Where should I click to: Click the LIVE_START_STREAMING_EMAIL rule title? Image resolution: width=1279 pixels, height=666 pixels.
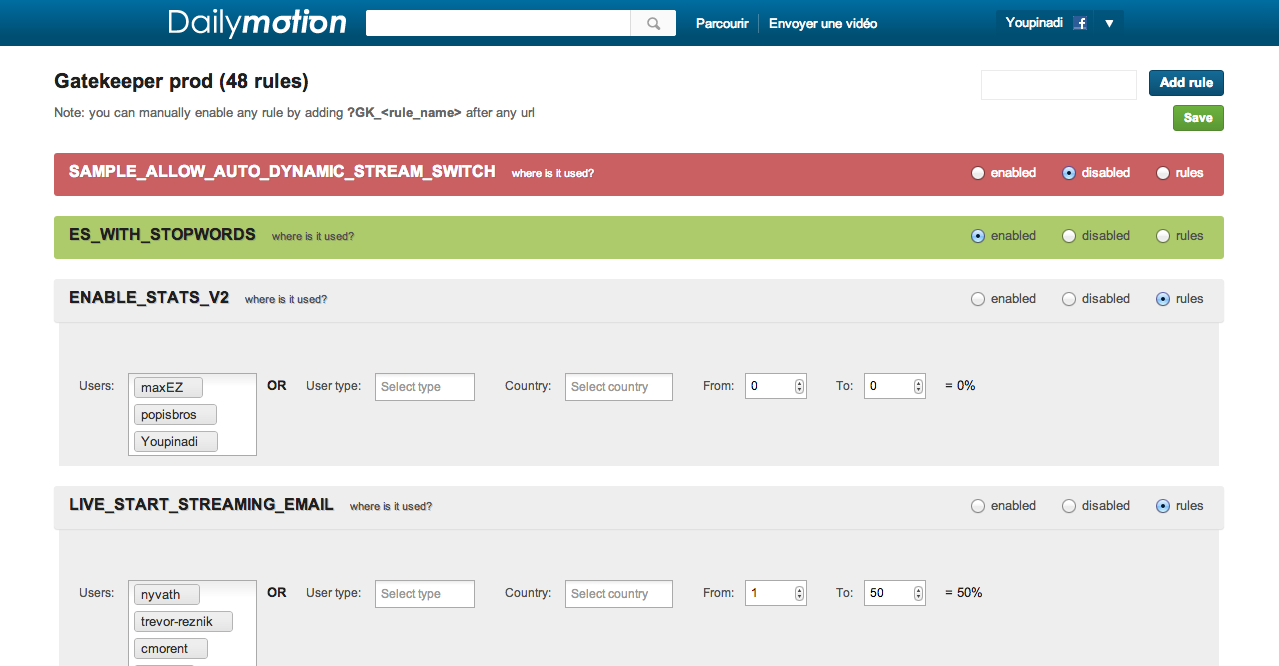pos(201,505)
